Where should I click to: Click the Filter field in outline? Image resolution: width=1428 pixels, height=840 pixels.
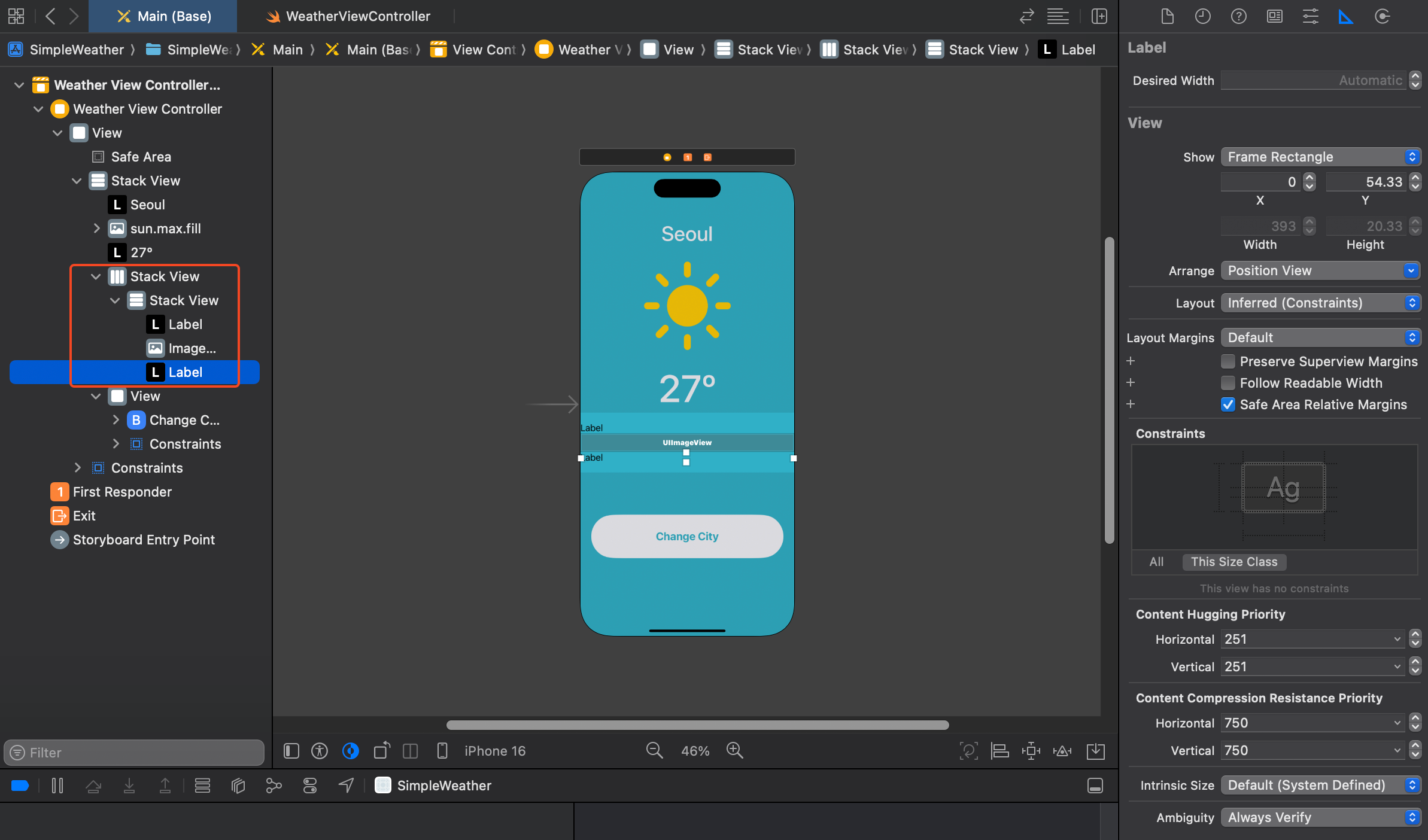click(134, 752)
